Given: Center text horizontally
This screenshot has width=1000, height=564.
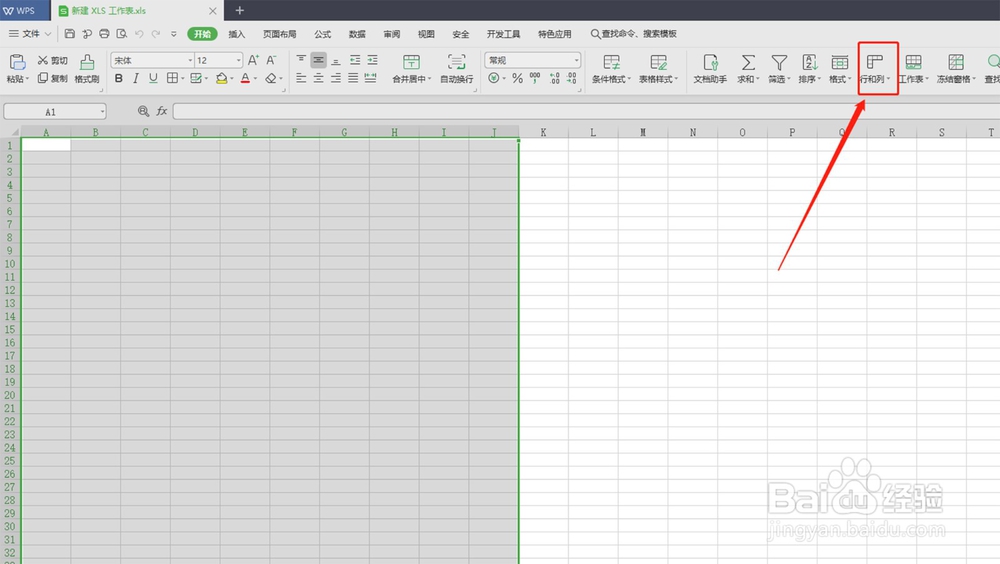Looking at the screenshot, I should 318,78.
